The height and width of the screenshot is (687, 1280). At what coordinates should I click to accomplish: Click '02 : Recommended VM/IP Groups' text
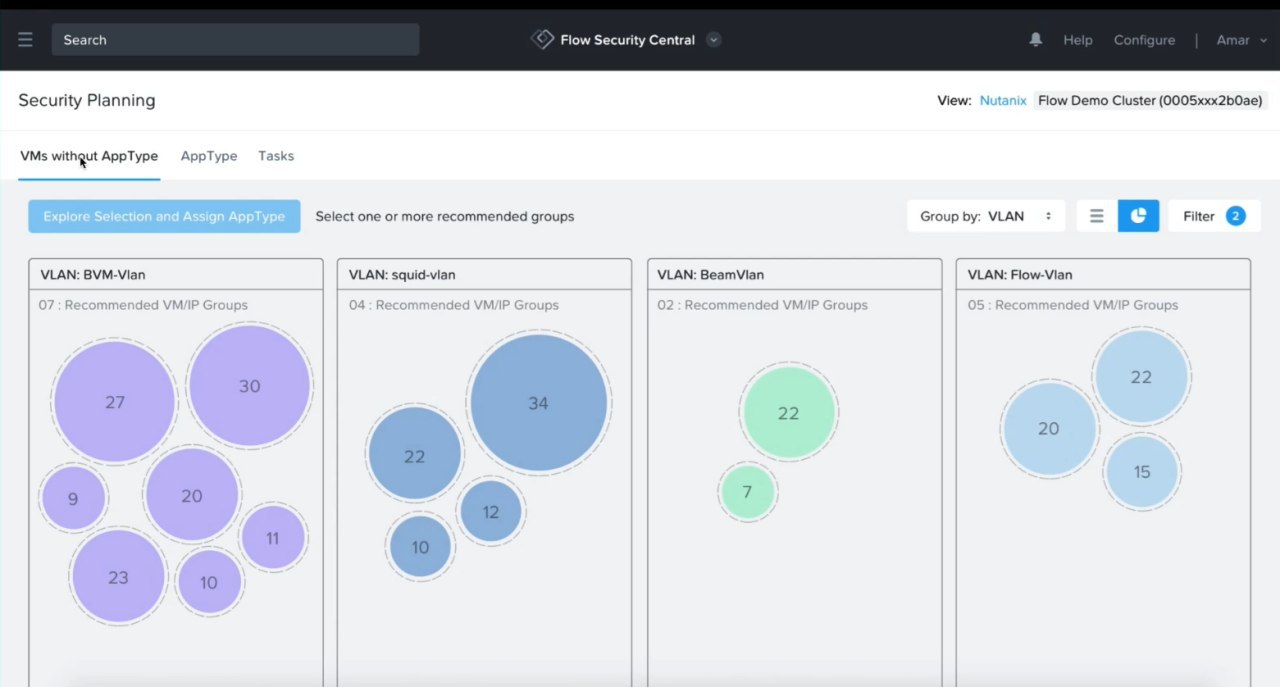coord(762,305)
